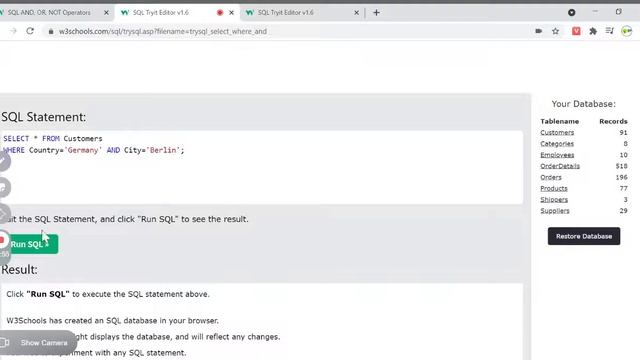Open the Shippers table link
640x360 pixels.
click(x=554, y=200)
